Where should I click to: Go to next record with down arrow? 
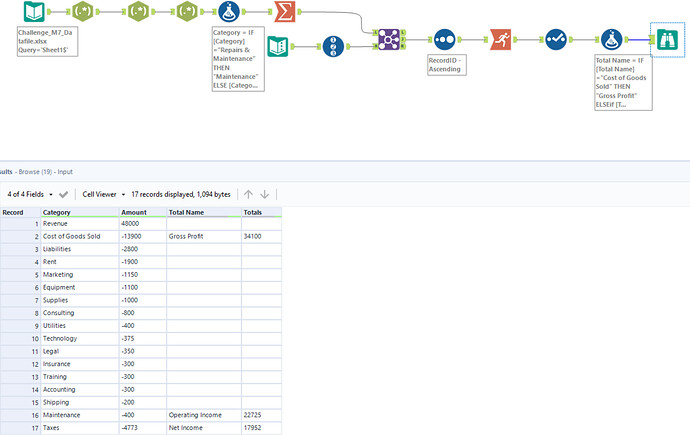pyautogui.click(x=265, y=194)
